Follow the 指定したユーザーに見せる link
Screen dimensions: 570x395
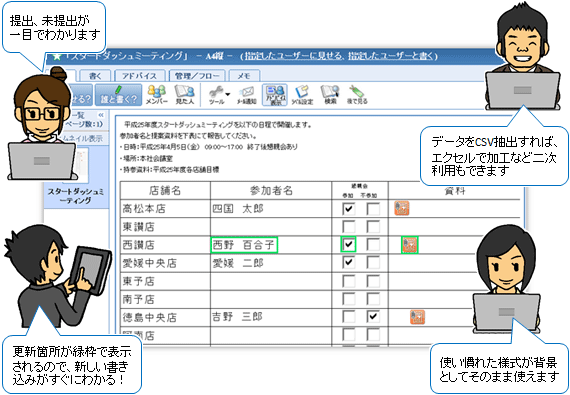click(x=293, y=56)
